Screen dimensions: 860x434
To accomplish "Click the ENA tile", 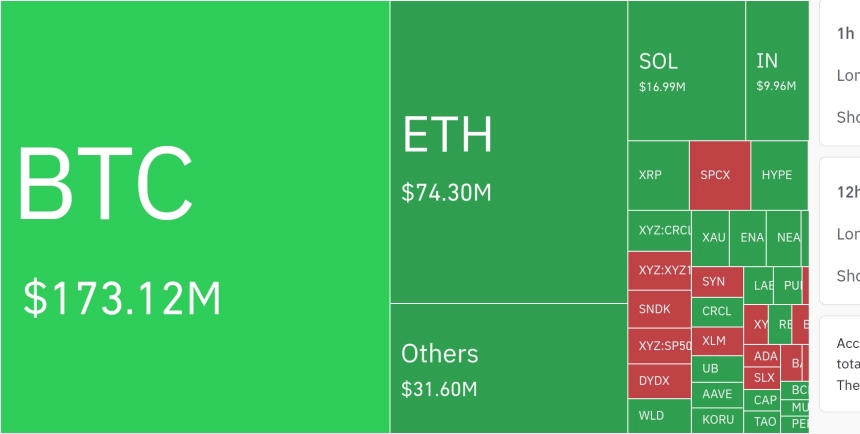I will [x=748, y=238].
